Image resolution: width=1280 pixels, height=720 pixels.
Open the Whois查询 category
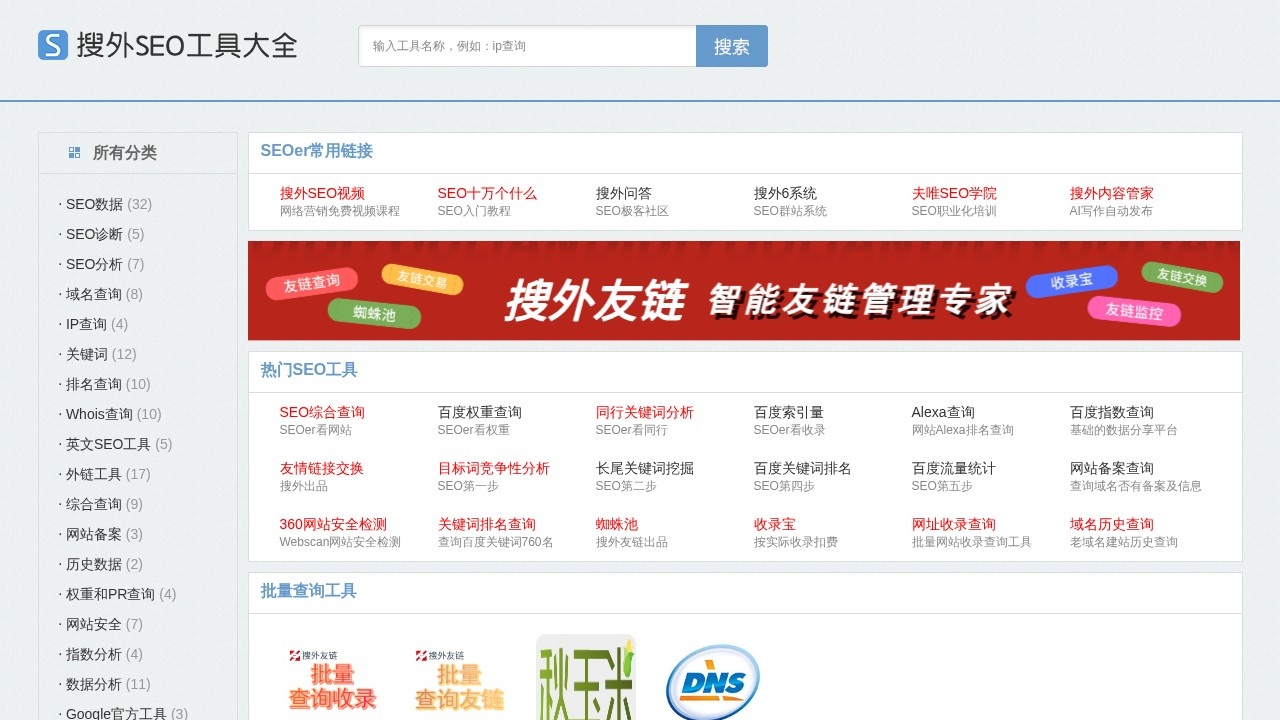point(99,414)
